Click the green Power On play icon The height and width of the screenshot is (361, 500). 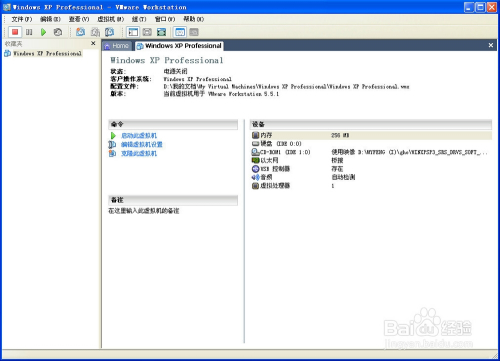tap(43, 32)
